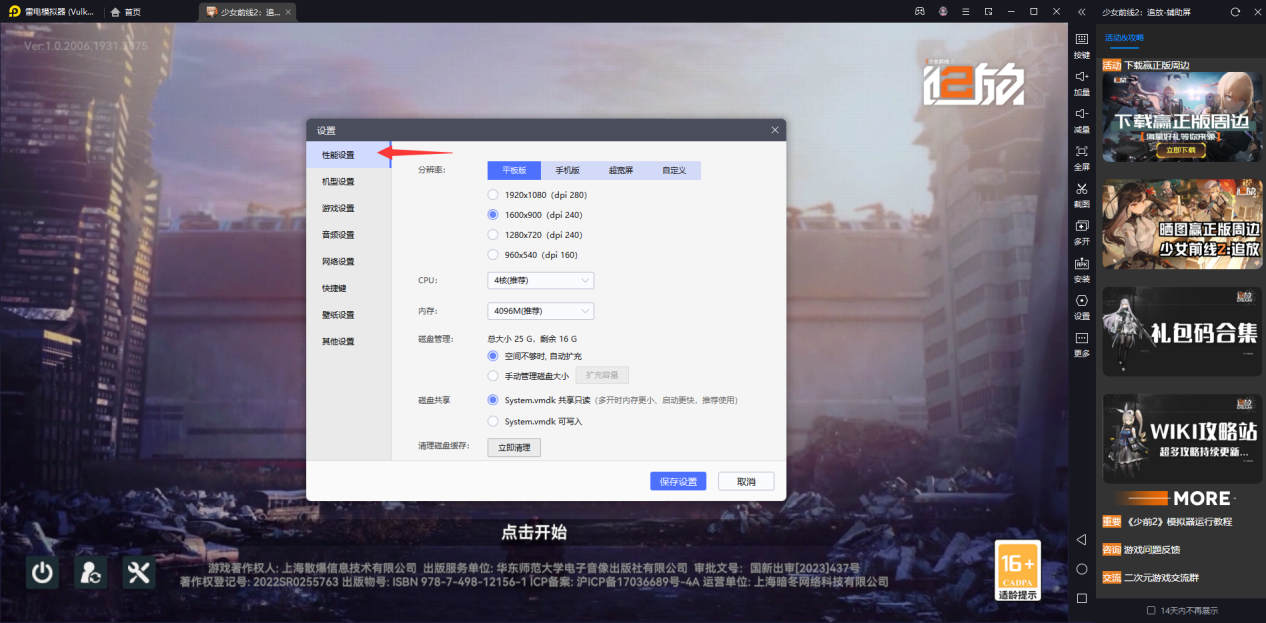Open 音频设置 in settings sidebar
1266x623 pixels.
pyautogui.click(x=348, y=235)
